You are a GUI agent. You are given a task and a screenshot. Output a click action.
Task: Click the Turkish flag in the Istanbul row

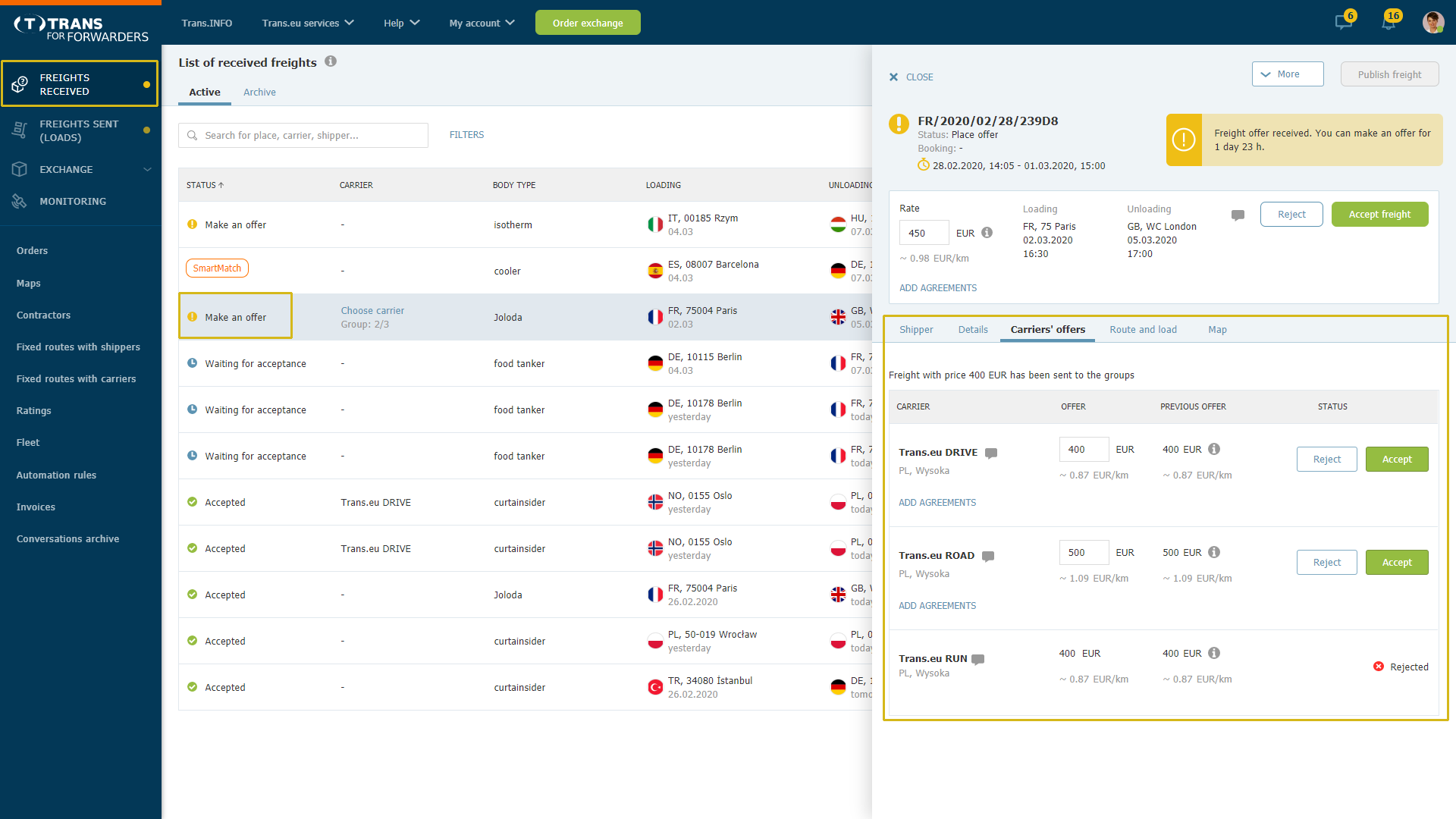[655, 687]
